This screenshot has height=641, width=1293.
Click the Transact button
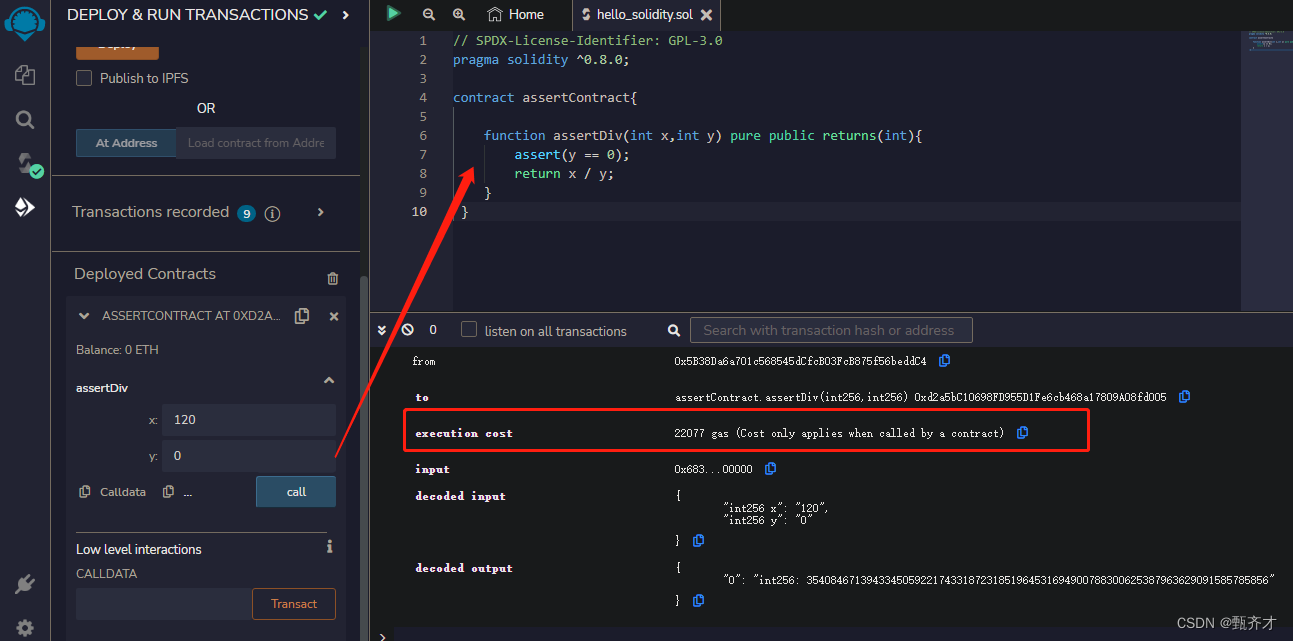294,604
